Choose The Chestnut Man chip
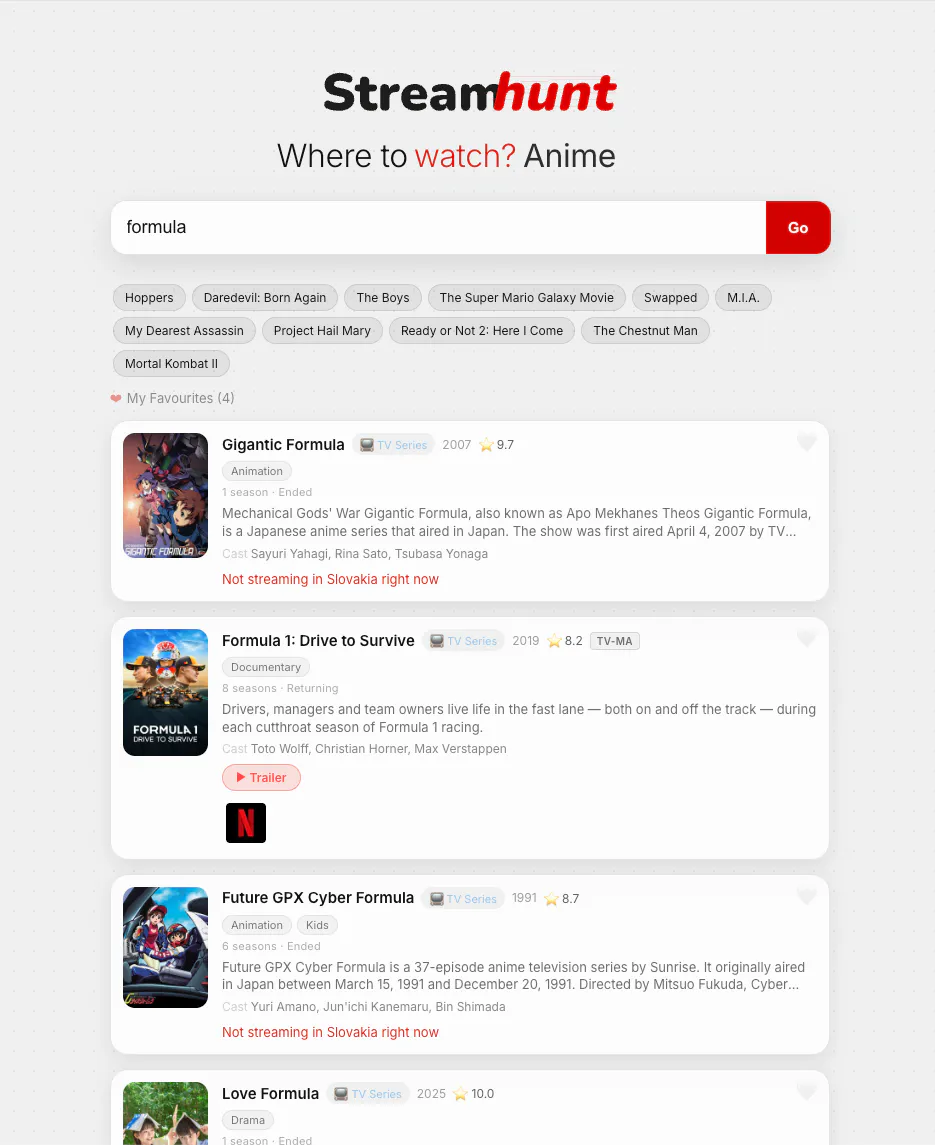 (x=645, y=331)
